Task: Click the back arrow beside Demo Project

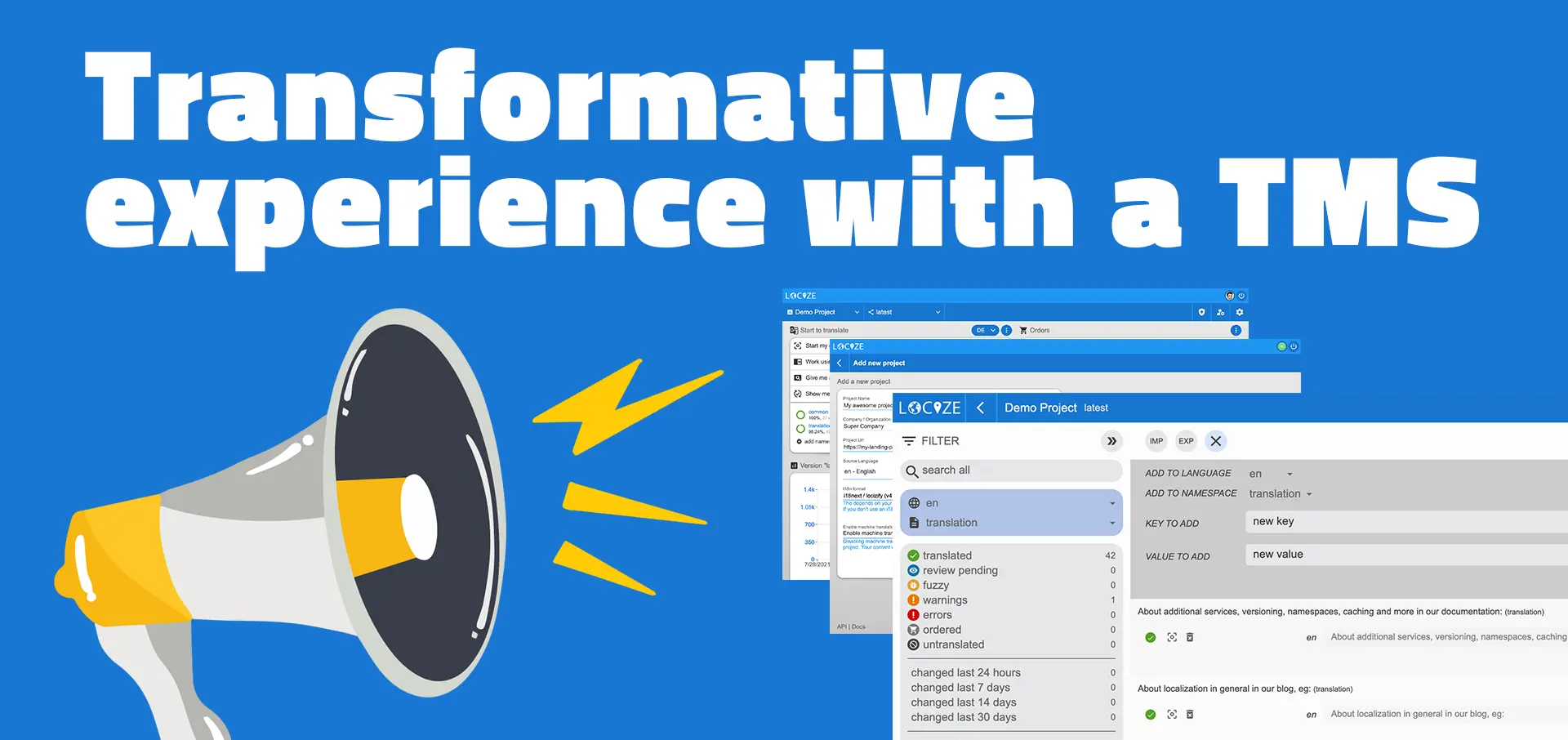Action: click(x=981, y=408)
